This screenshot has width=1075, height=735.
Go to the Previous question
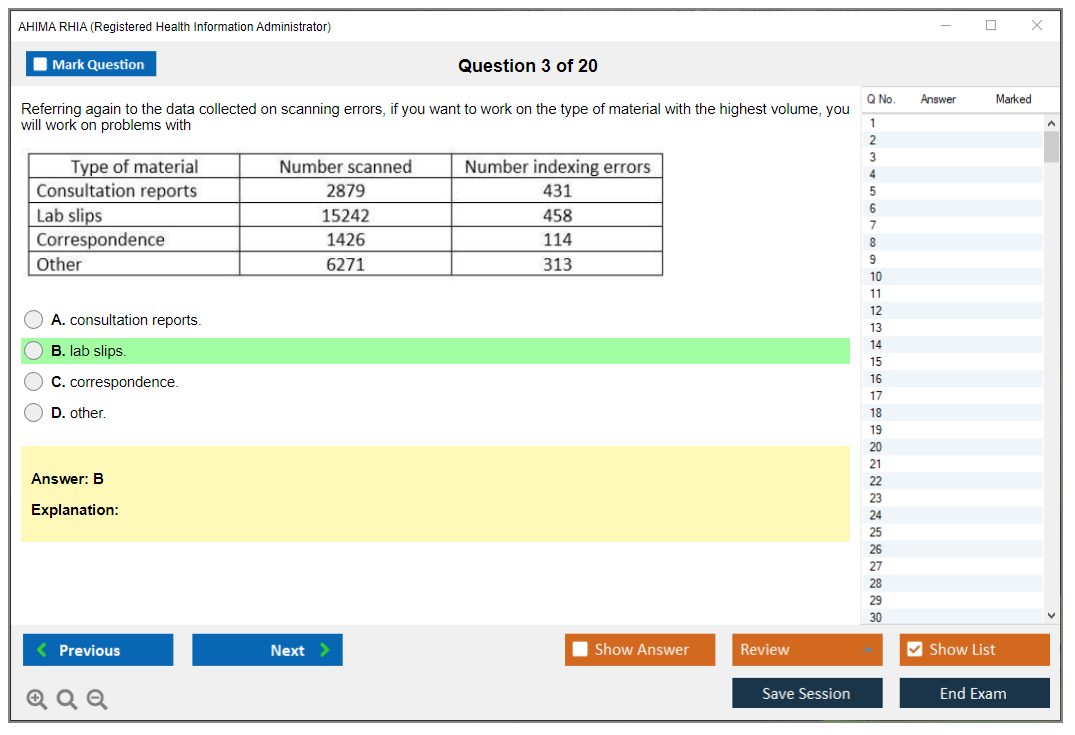[98, 650]
